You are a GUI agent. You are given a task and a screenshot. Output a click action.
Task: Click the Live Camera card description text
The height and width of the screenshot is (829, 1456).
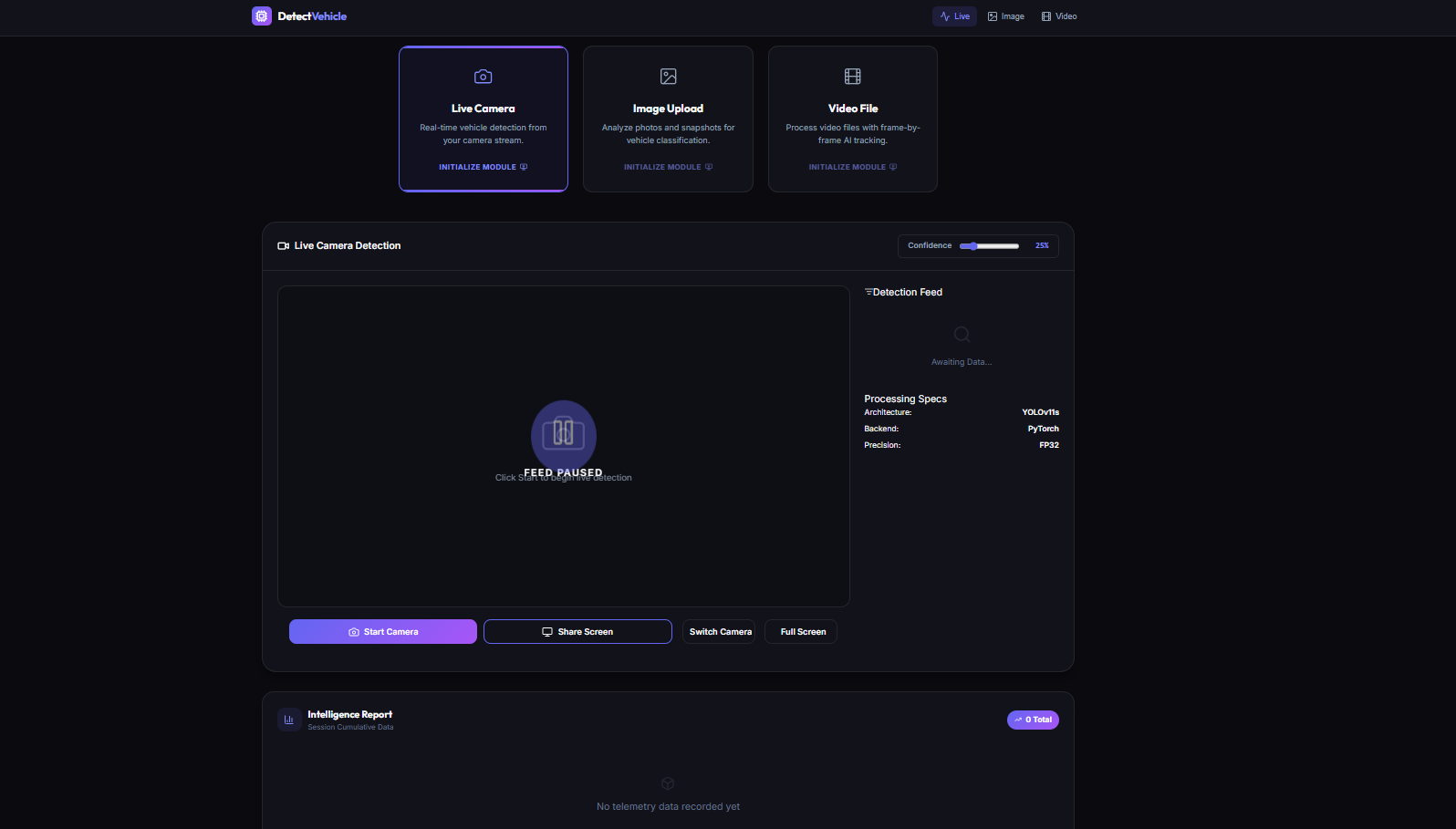pyautogui.click(x=484, y=134)
